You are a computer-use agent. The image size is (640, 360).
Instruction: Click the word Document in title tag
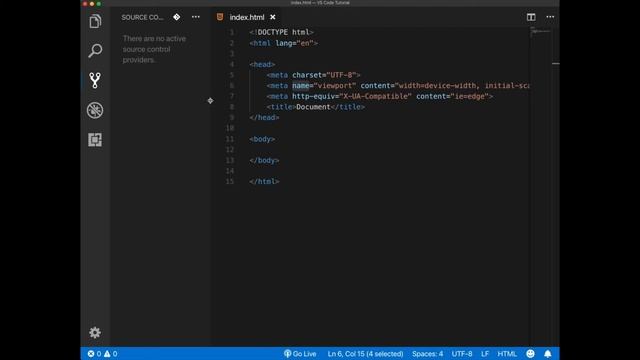313,107
